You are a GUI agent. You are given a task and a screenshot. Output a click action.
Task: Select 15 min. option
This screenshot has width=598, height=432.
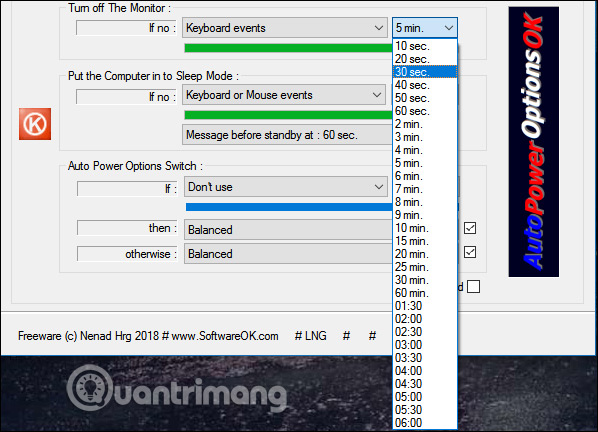425,241
